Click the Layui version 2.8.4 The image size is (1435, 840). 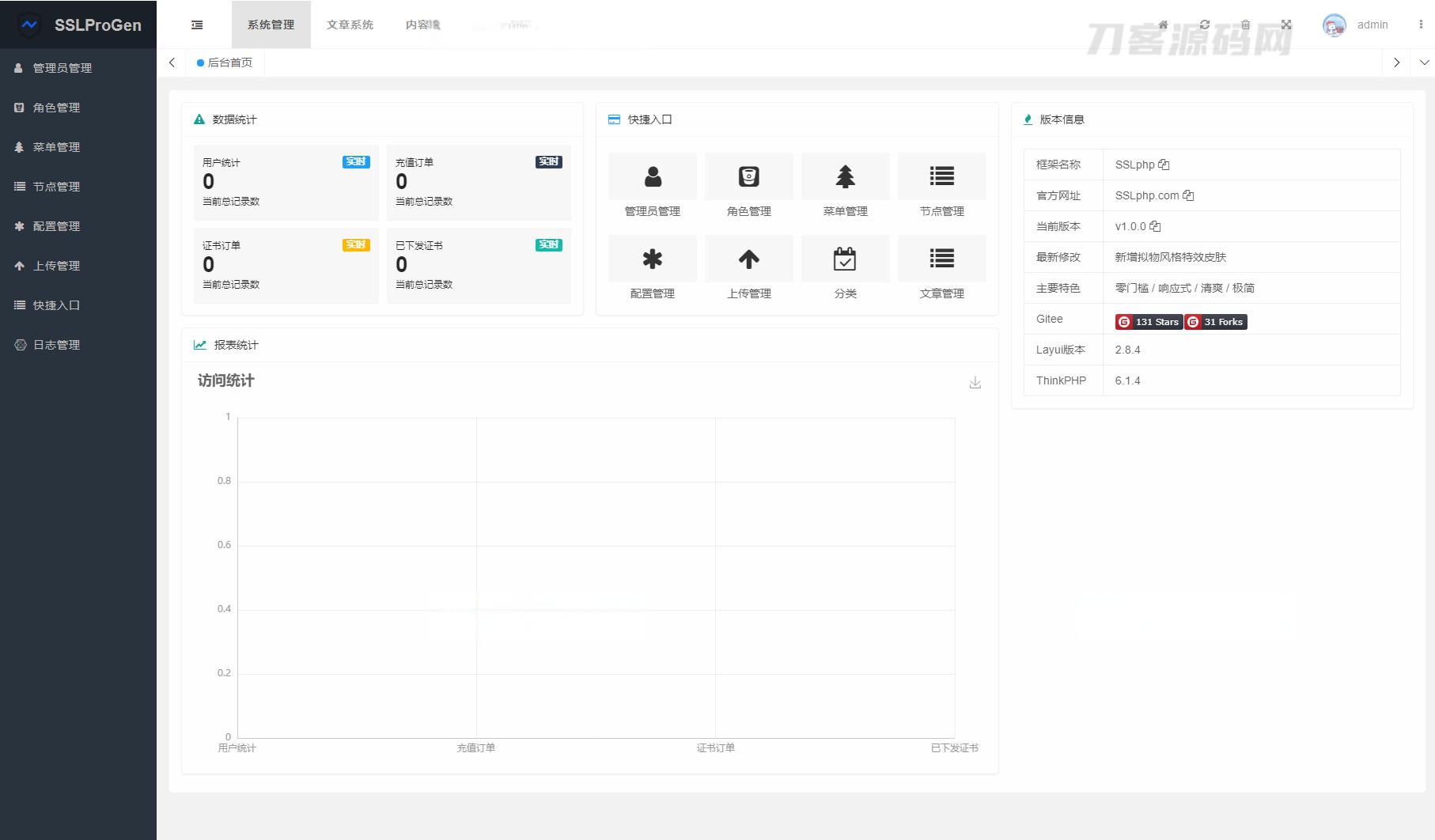[x=1127, y=350]
